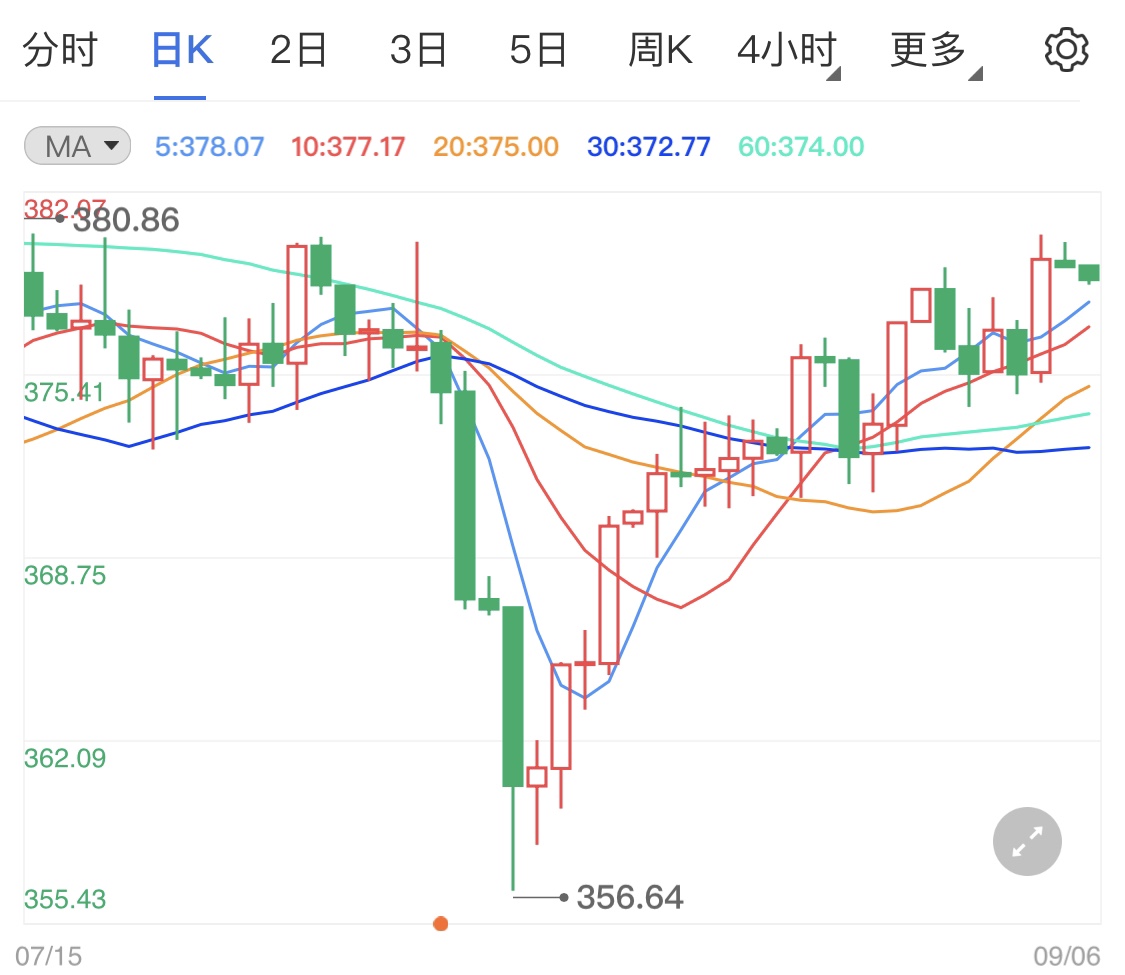
Task: Tap the 380.86 current price label
Action: [x=125, y=218]
